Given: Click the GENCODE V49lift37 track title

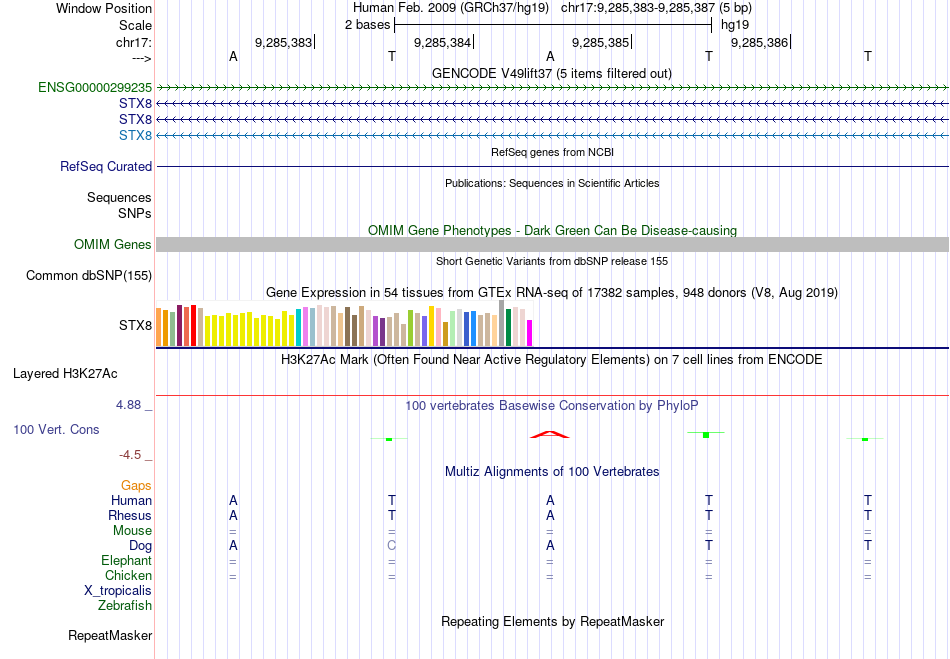Looking at the screenshot, I should [x=551, y=74].
